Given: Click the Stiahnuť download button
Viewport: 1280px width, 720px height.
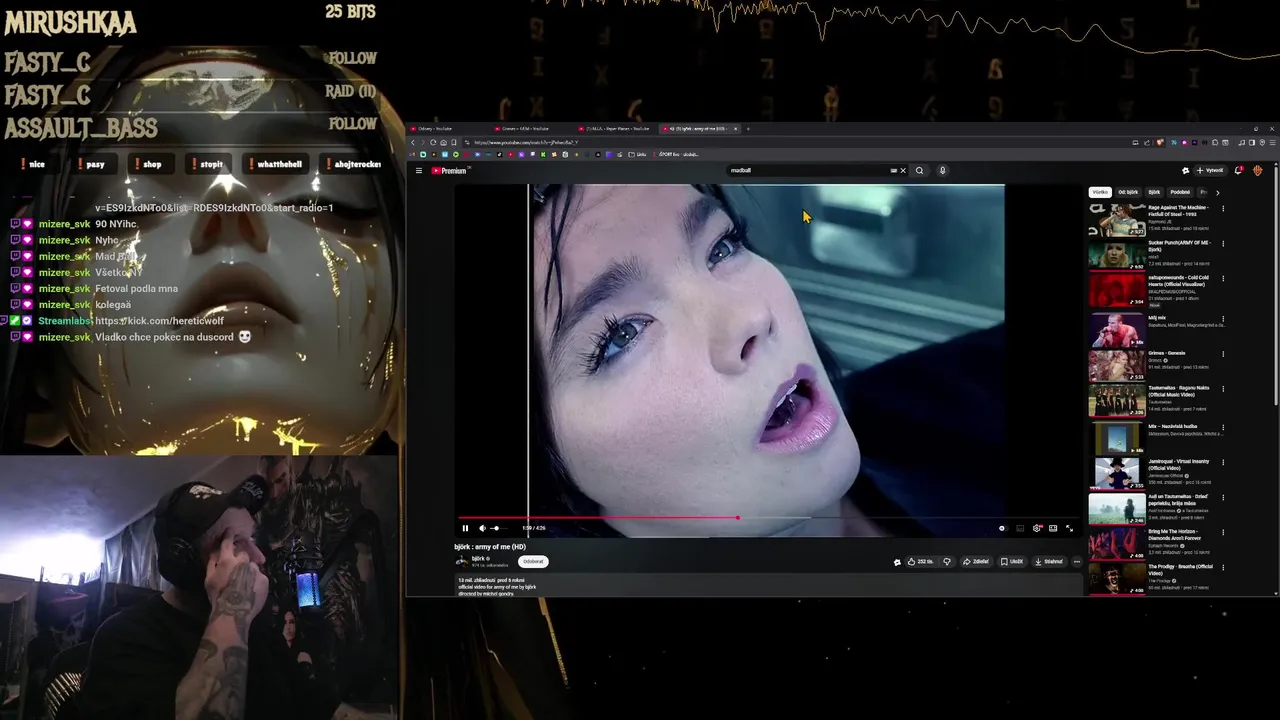Looking at the screenshot, I should point(1049,561).
